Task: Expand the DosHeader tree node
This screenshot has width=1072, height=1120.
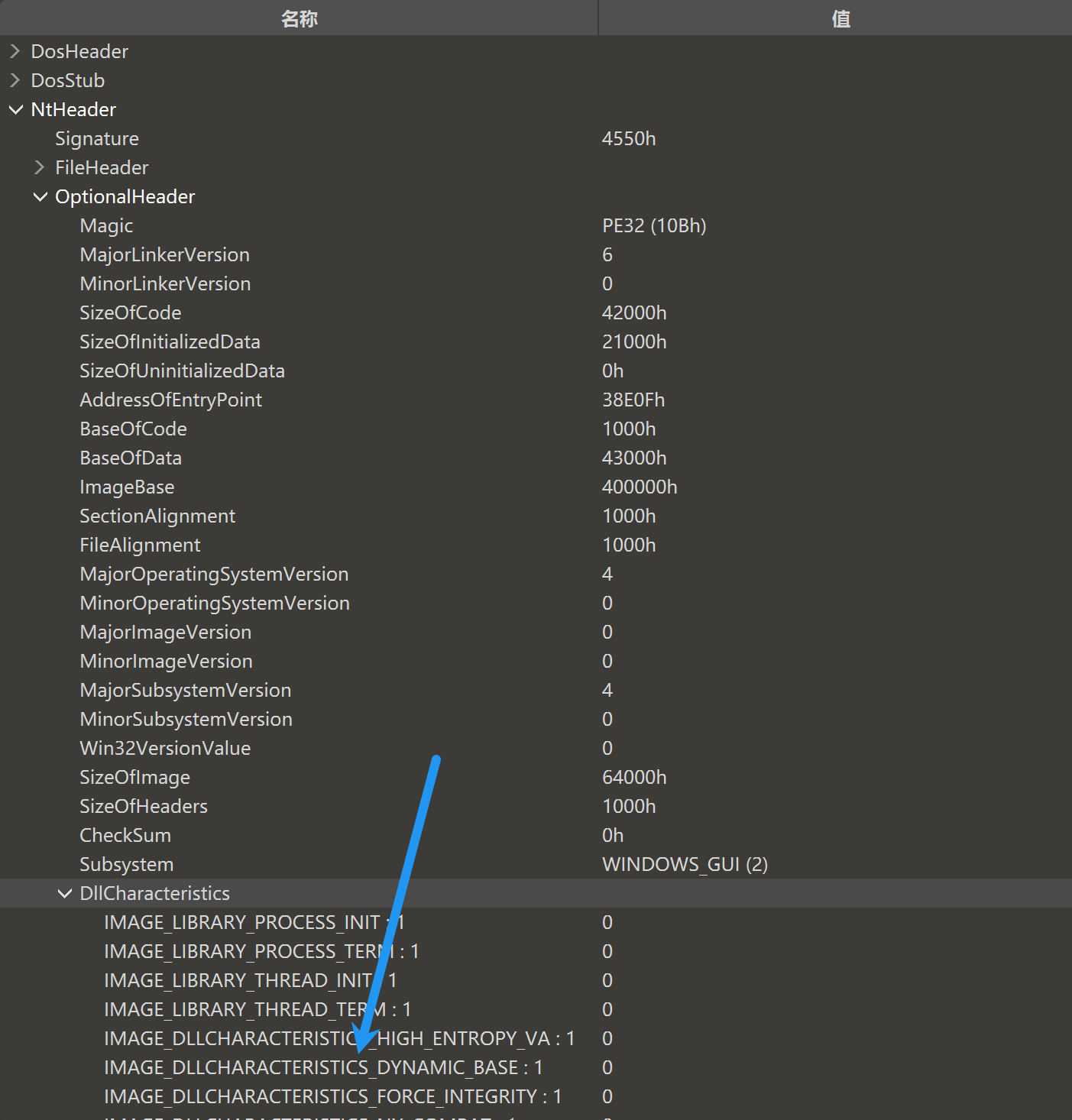Action: (15, 51)
